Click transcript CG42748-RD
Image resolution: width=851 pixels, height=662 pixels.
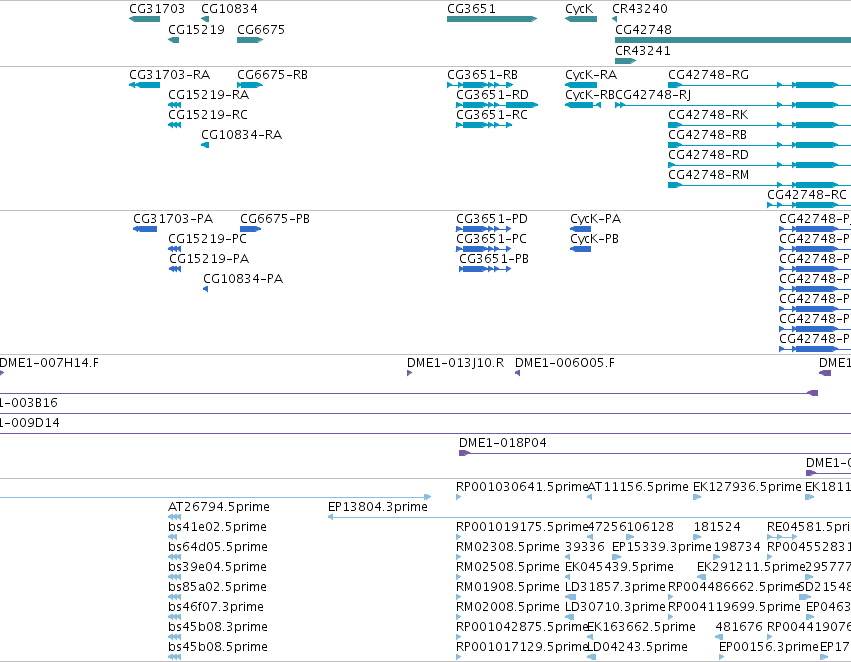[708, 155]
